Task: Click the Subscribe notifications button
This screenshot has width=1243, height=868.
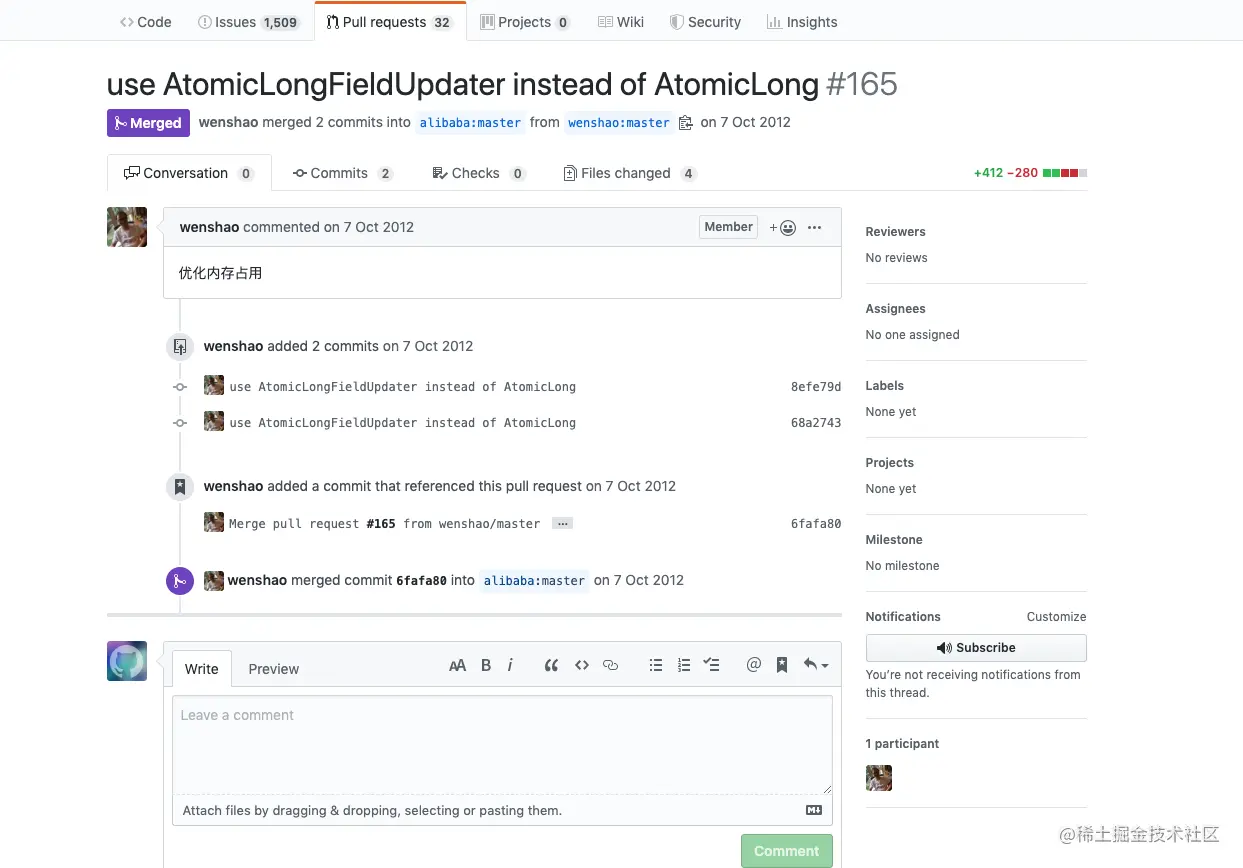Action: tap(976, 648)
